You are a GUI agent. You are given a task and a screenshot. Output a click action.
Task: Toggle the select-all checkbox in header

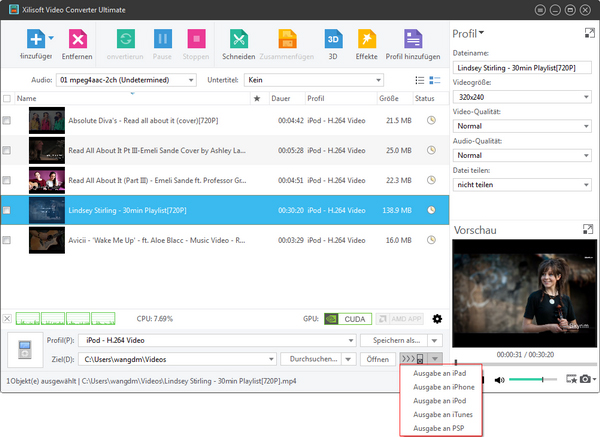(x=7, y=99)
